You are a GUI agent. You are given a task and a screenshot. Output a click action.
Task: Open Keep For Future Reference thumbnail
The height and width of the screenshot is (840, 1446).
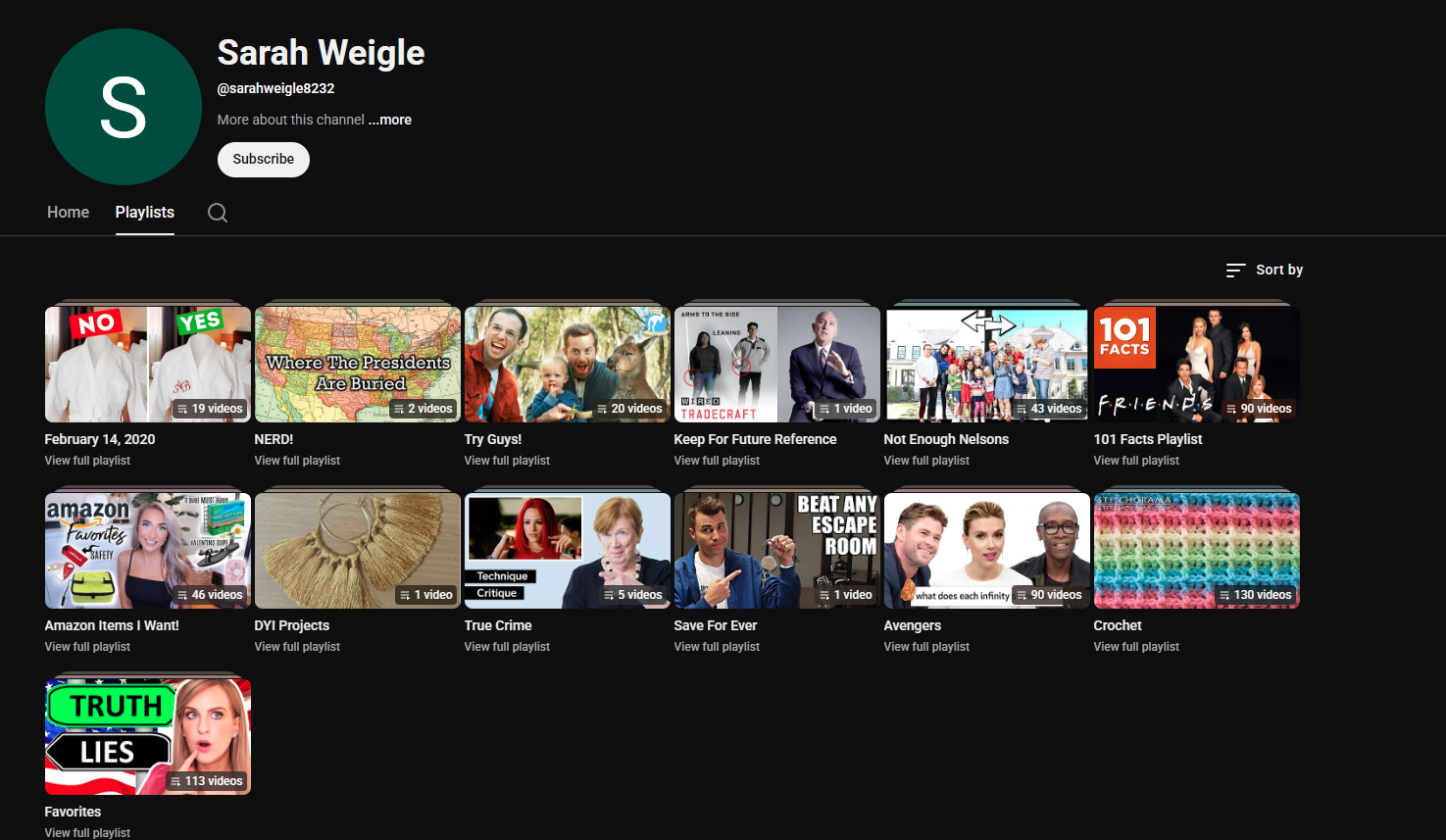tap(777, 365)
